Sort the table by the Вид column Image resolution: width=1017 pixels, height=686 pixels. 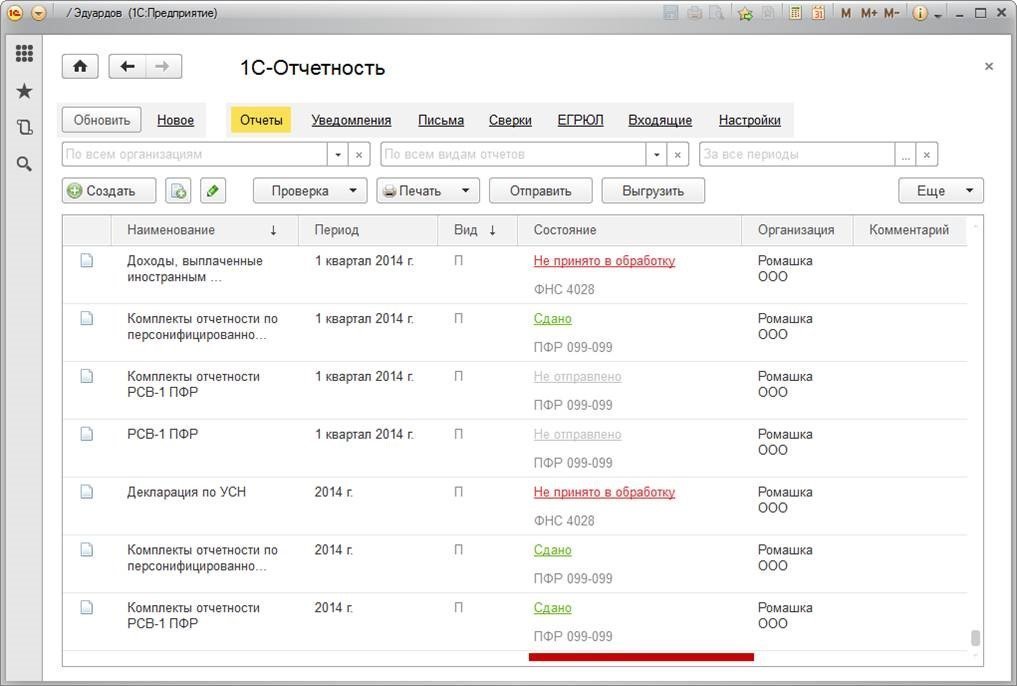(x=477, y=230)
